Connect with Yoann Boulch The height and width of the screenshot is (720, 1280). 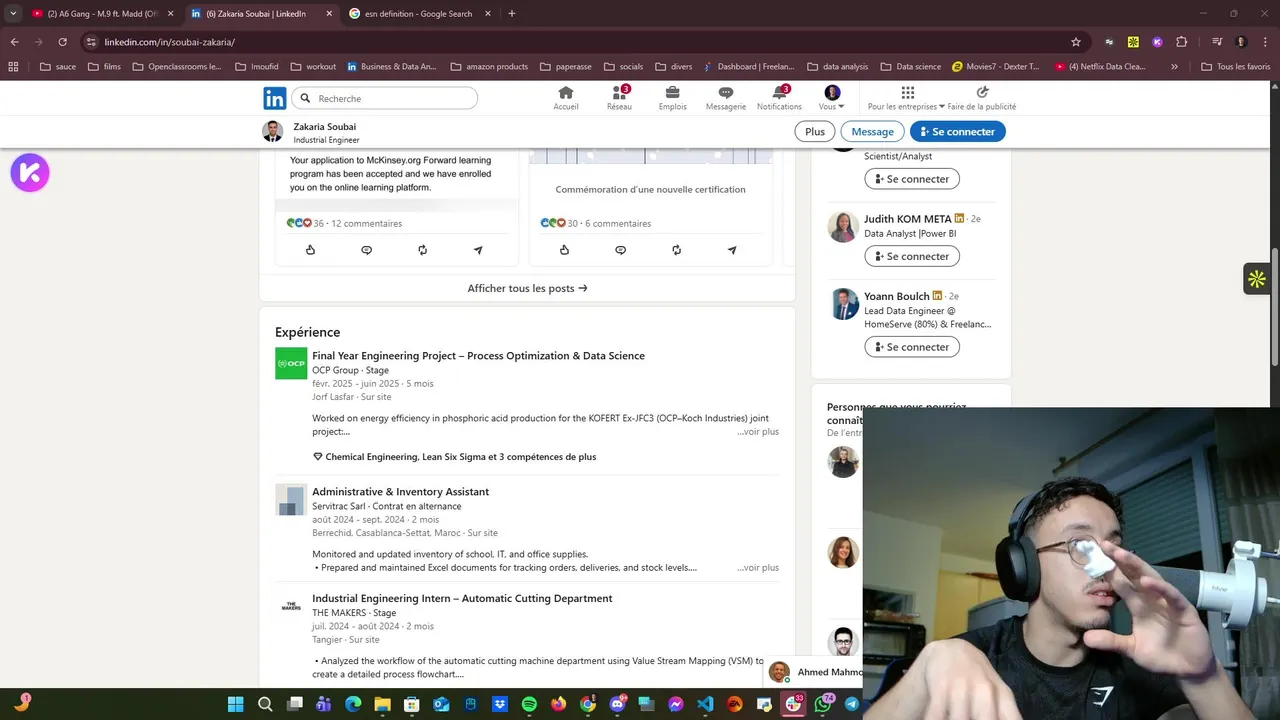pos(912,347)
